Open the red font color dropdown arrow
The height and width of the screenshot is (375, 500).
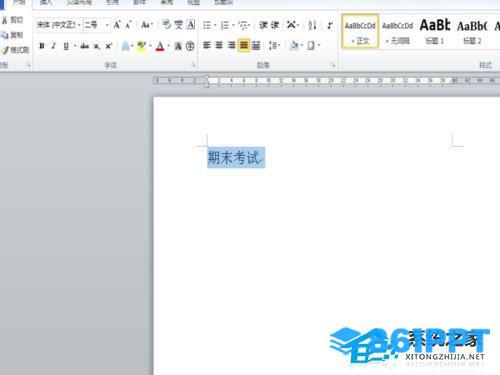click(168, 46)
